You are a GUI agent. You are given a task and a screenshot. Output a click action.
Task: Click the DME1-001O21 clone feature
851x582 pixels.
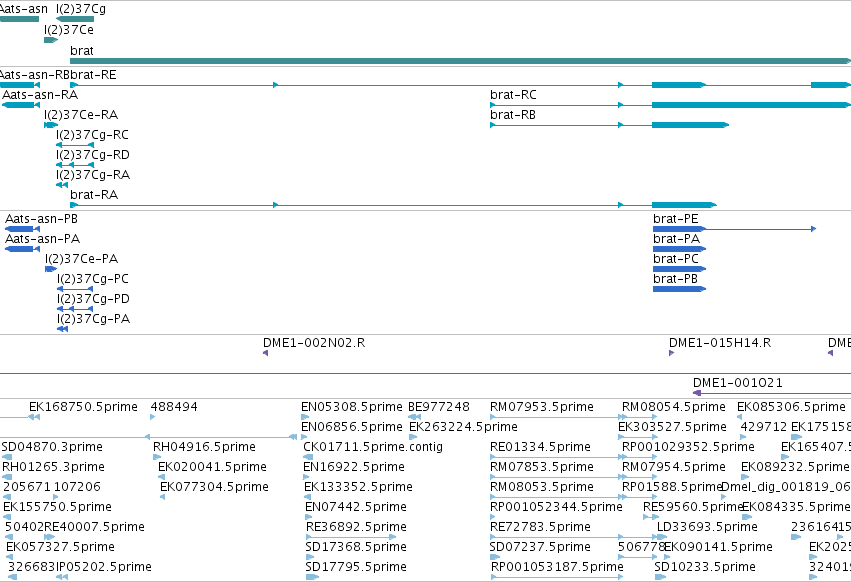click(772, 393)
